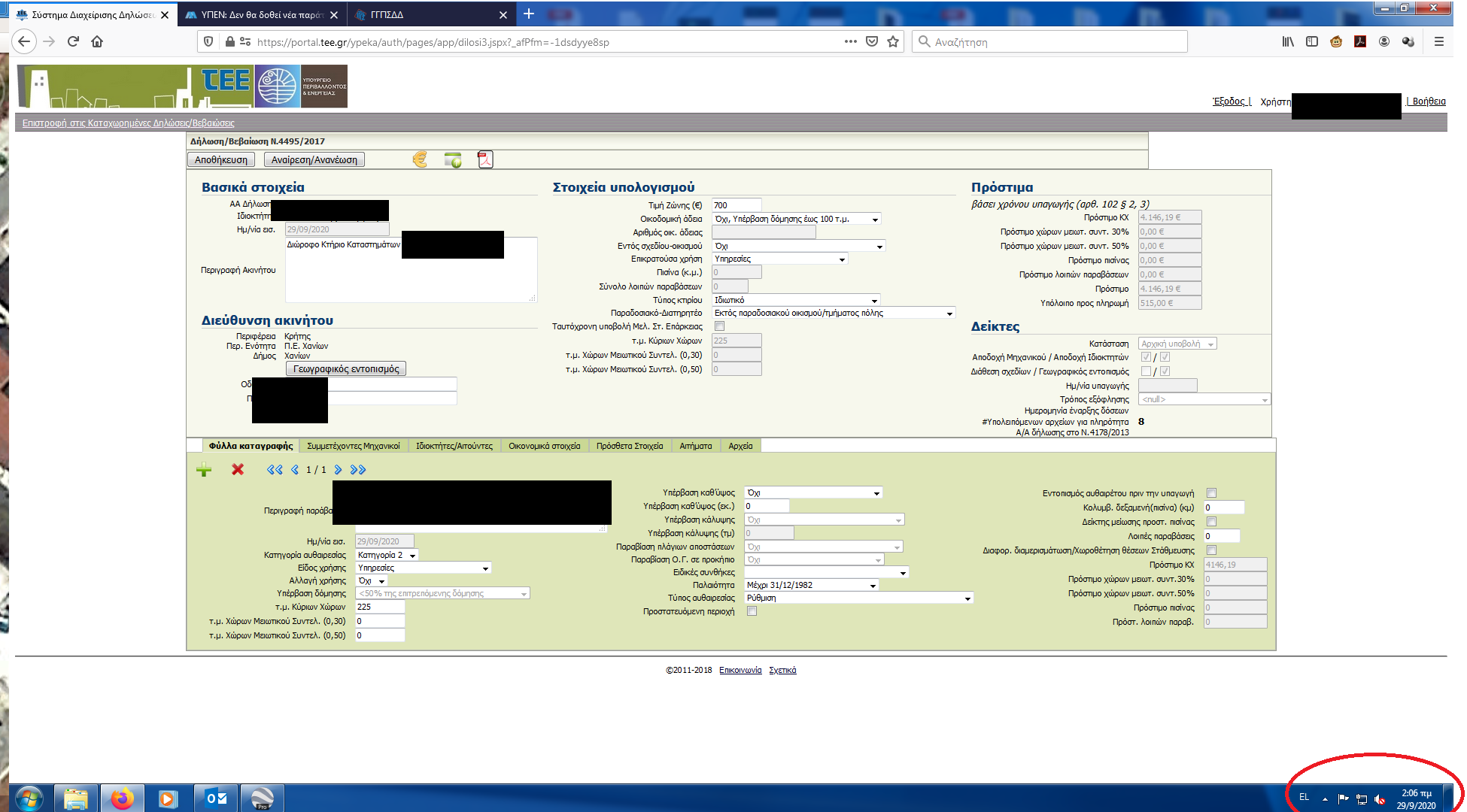Open the PDF export icon
Viewport: 1467px width, 812px height.
coord(485,159)
